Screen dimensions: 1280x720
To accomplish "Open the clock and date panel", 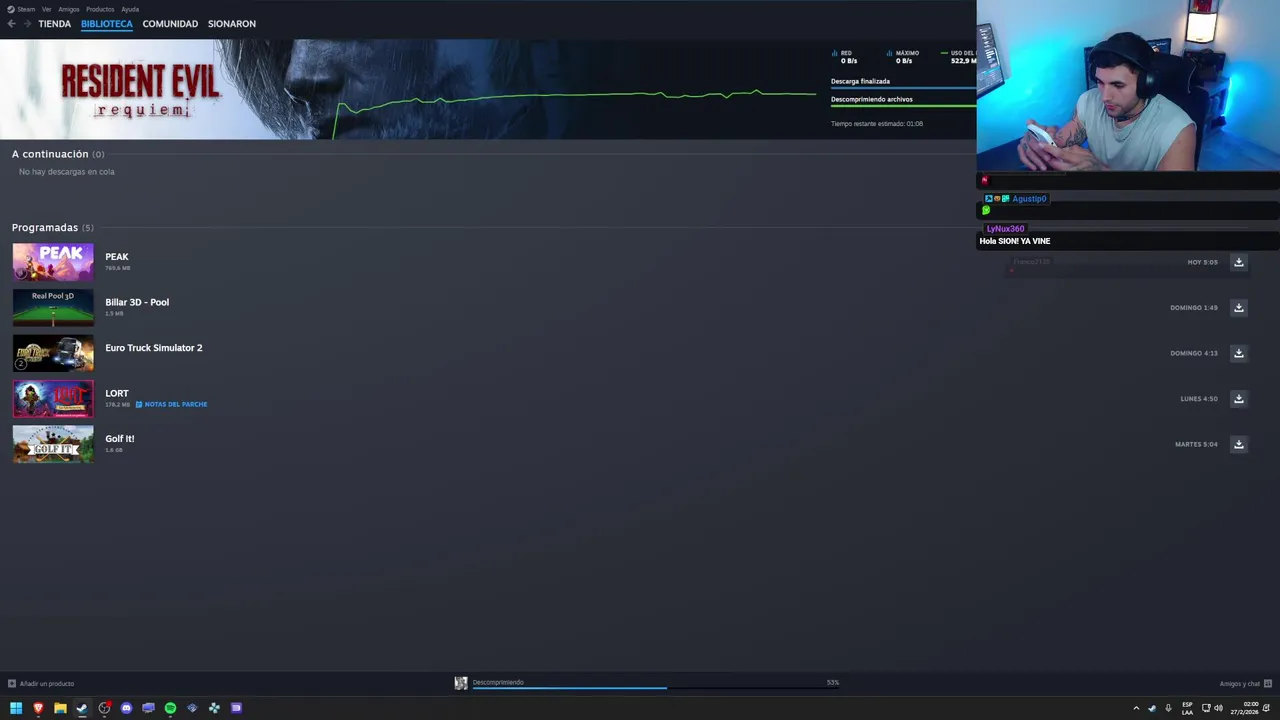I will coord(1244,708).
